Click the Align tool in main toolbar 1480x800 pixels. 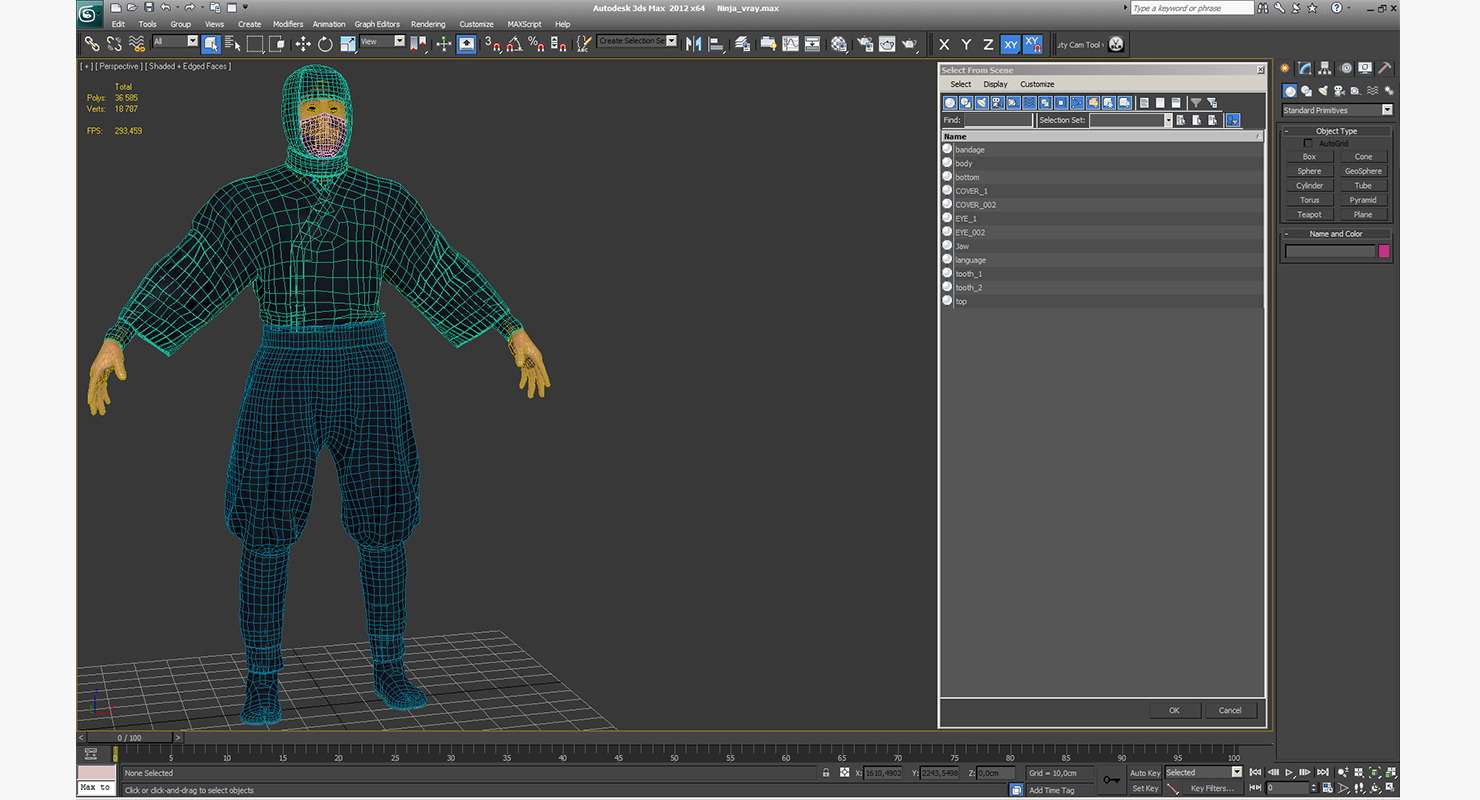pyautogui.click(x=716, y=44)
